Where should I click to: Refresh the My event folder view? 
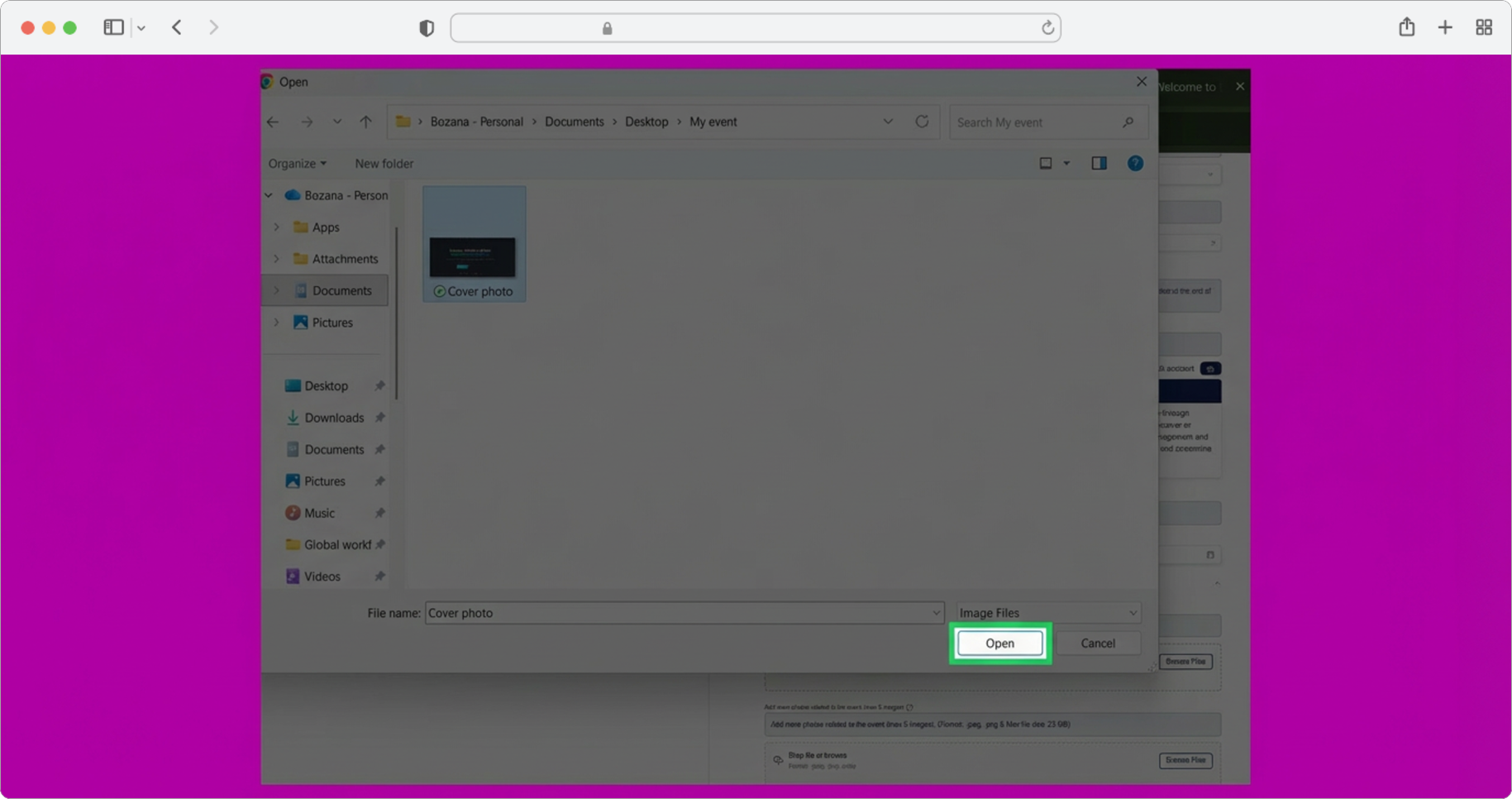pyautogui.click(x=923, y=122)
